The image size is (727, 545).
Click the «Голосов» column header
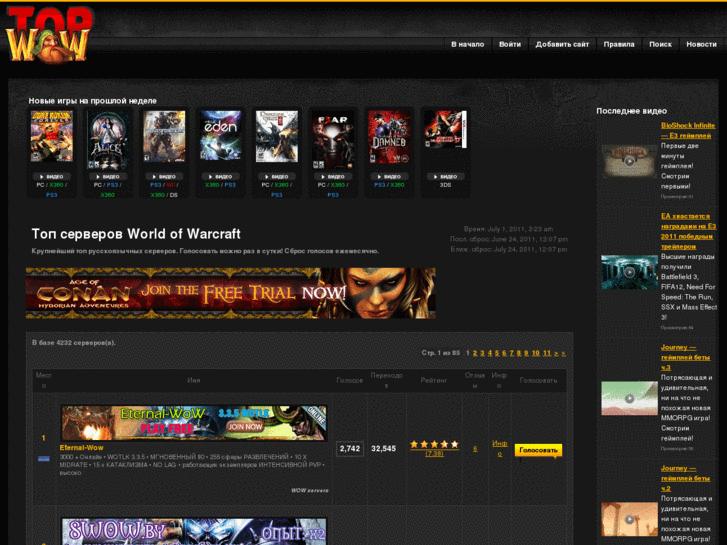(x=349, y=380)
